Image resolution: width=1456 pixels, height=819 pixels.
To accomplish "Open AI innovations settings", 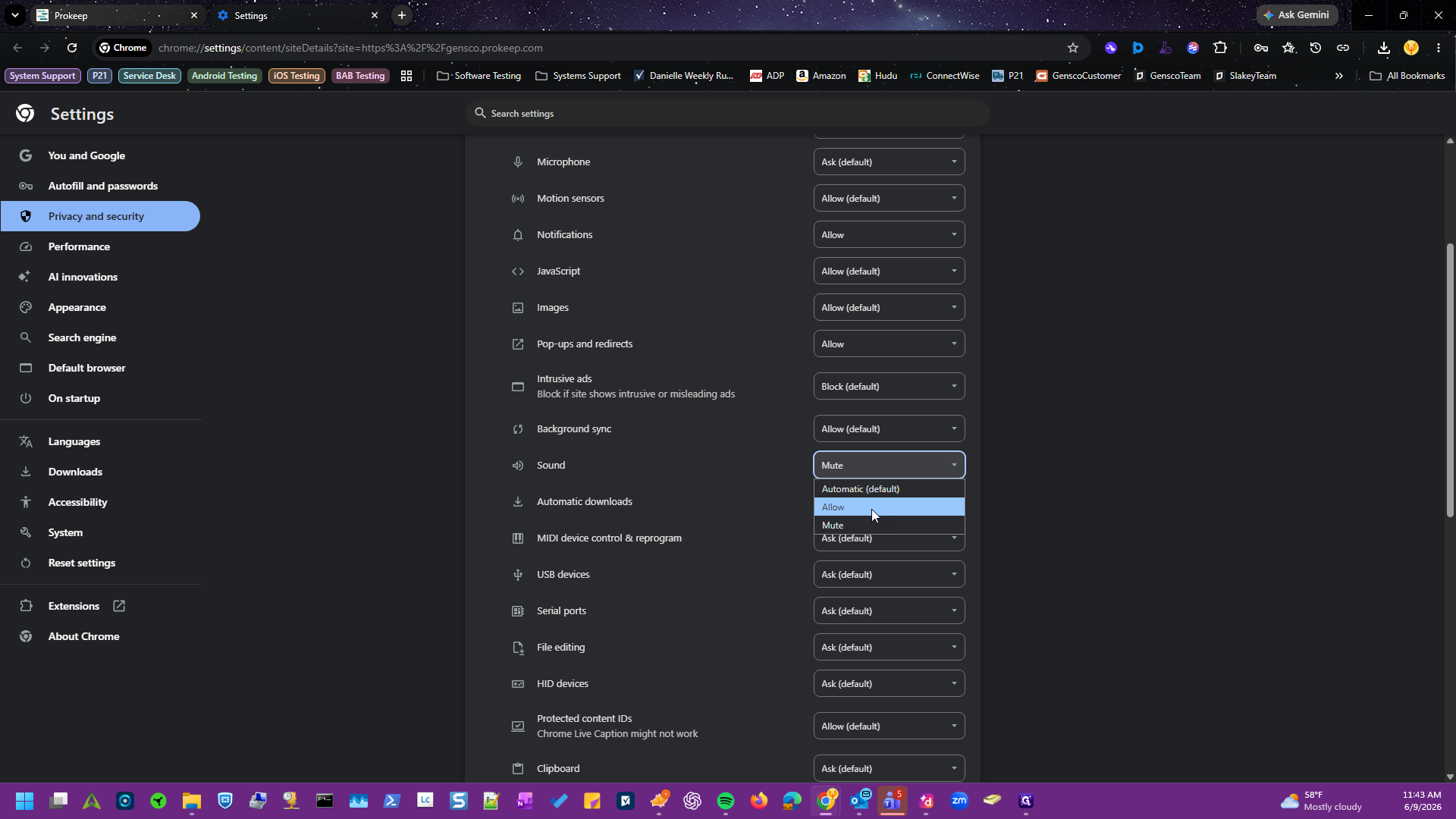I will click(x=101, y=277).
